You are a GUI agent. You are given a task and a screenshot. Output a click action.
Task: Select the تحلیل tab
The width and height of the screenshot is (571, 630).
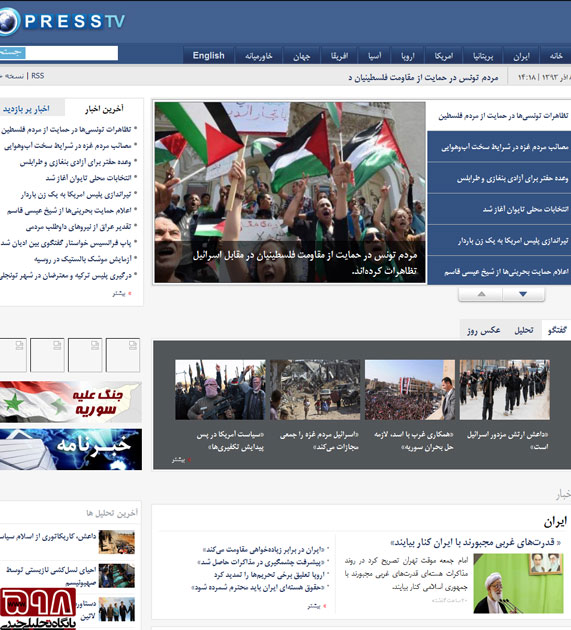tap(524, 330)
